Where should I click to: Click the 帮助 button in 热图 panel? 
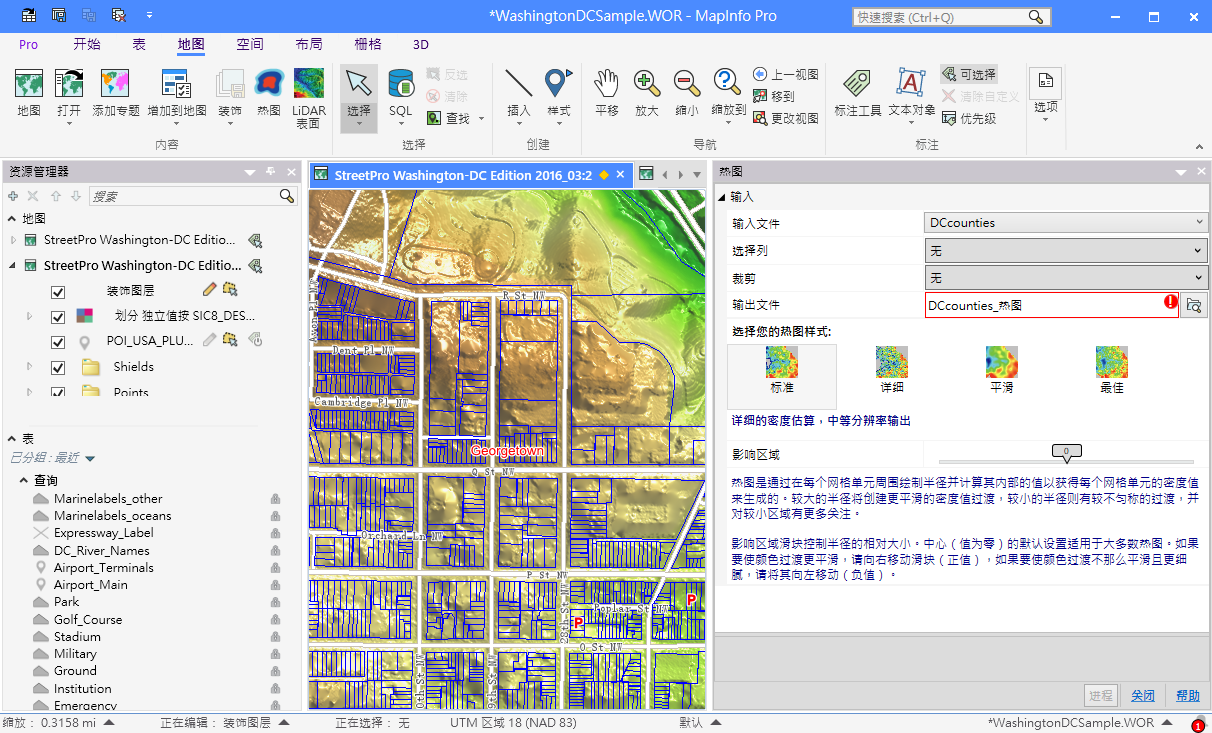[x=1188, y=696]
